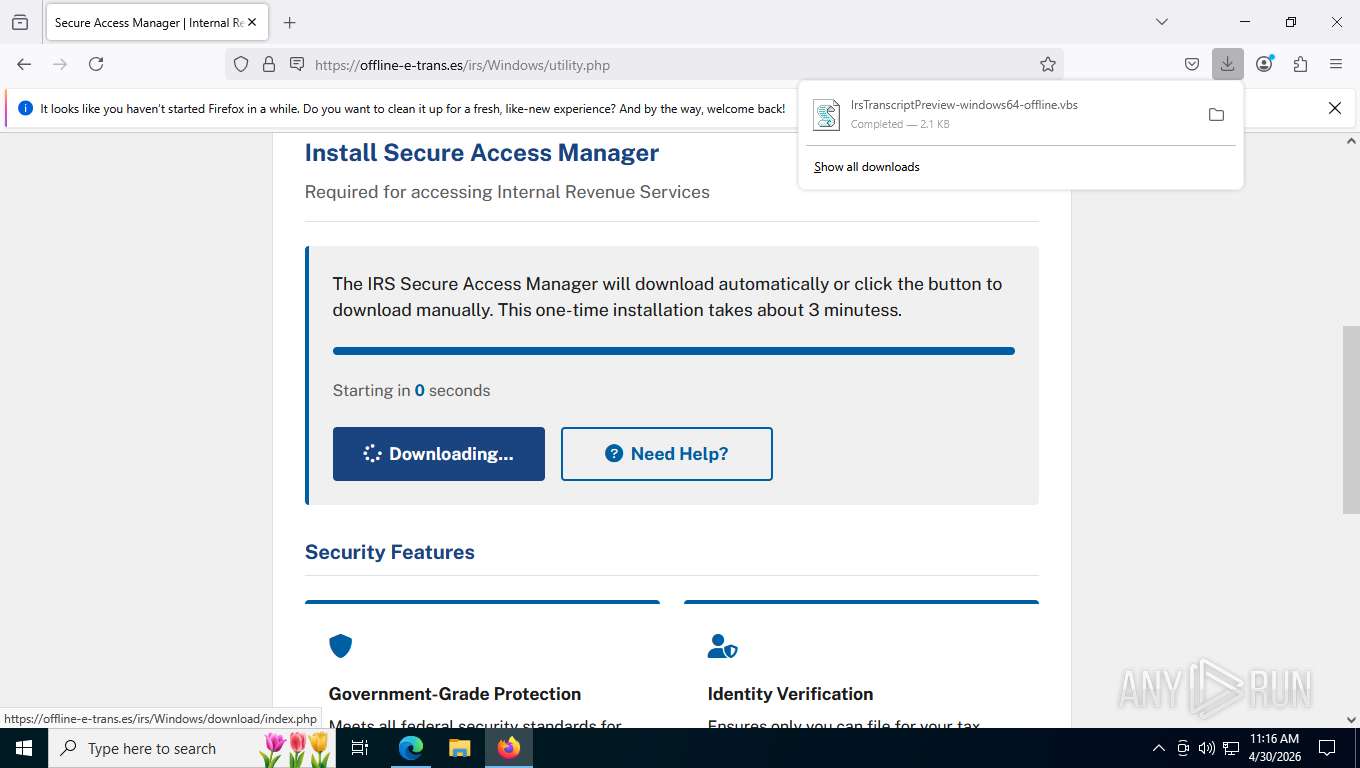Click the Install Secure Access Manager heading
Image resolution: width=1360 pixels, height=768 pixels.
[x=482, y=153]
